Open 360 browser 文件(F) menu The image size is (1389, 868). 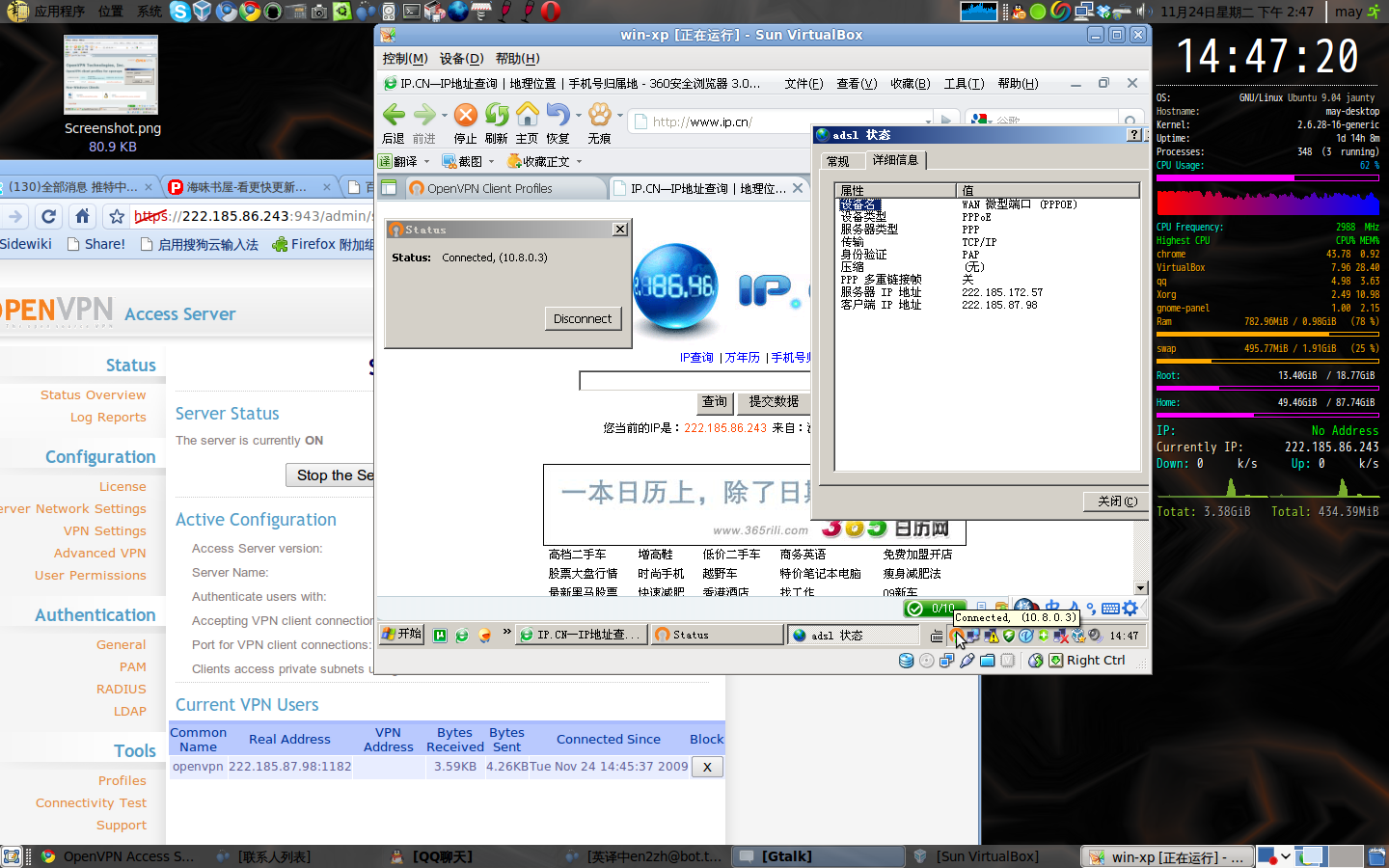[x=803, y=84]
